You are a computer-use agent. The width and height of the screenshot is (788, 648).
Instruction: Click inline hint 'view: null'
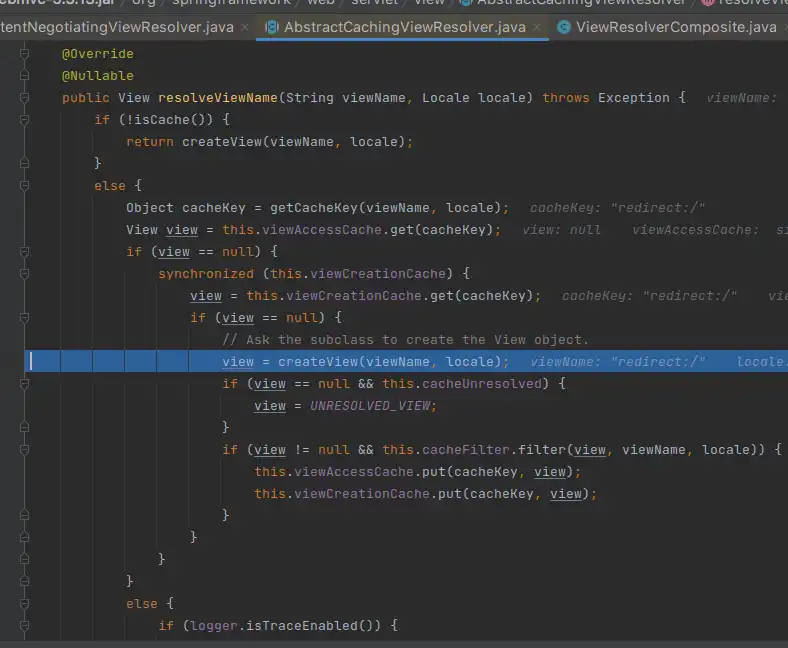pos(561,230)
